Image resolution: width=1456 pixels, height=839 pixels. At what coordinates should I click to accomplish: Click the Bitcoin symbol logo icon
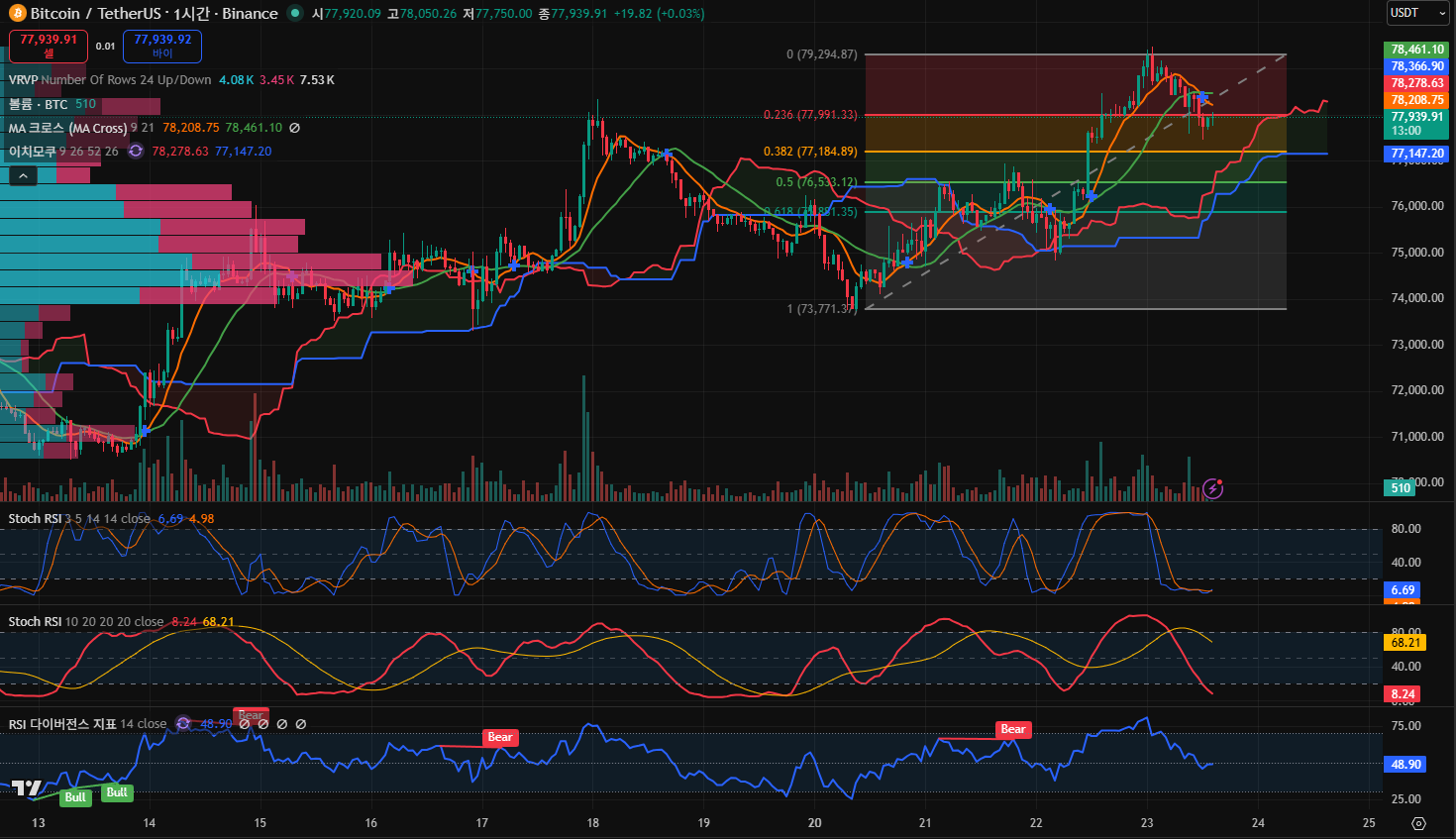[x=17, y=13]
